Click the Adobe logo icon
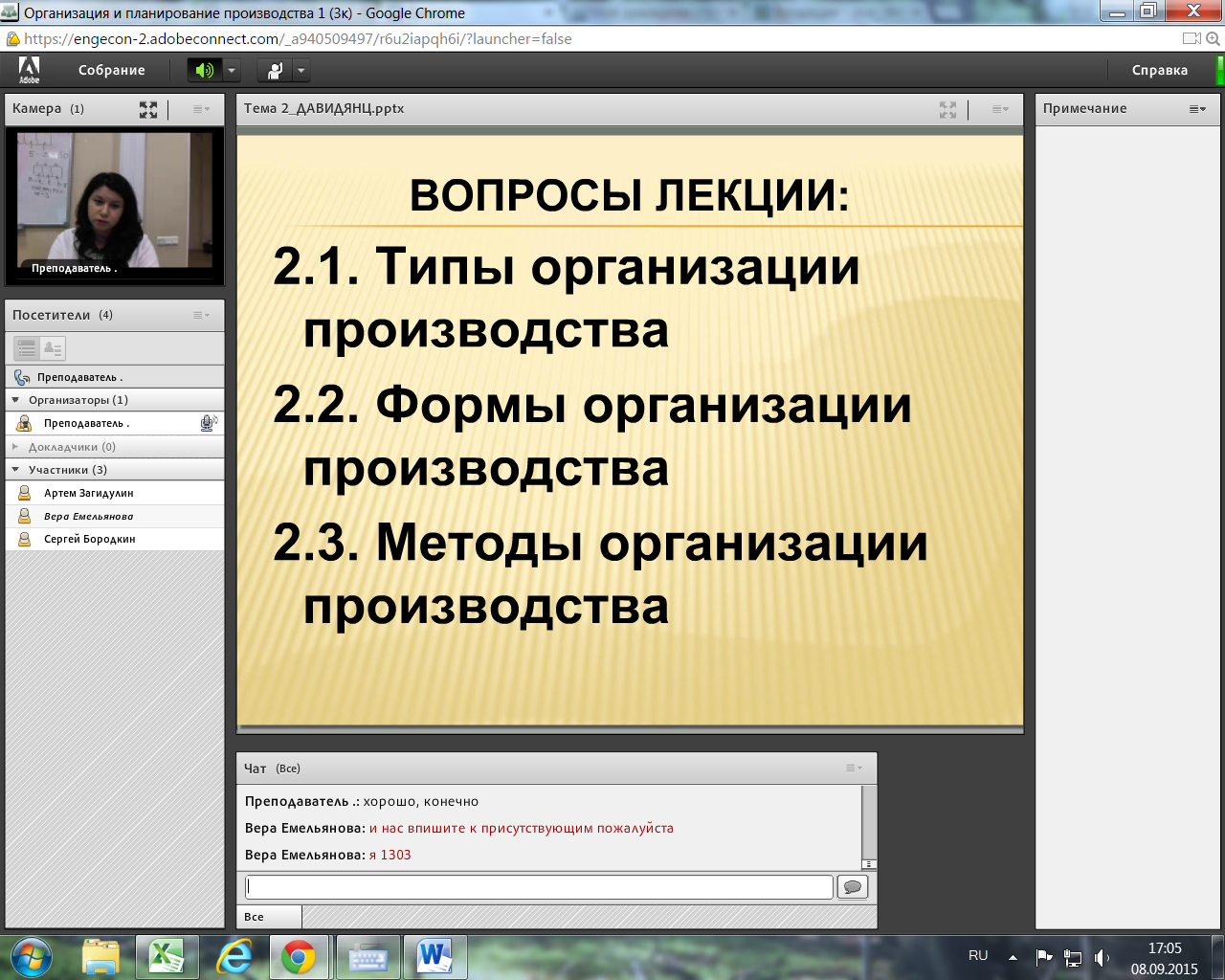1225x980 pixels. (29, 70)
